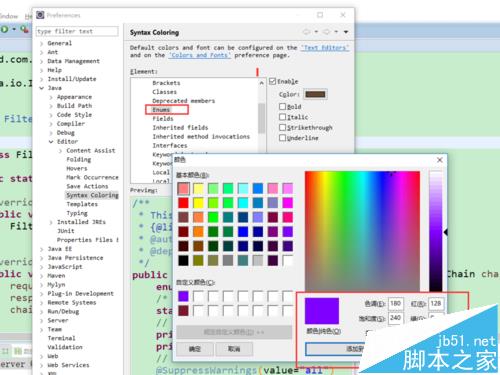Select Save Actions in the tree
500x375 pixels.
87,186
